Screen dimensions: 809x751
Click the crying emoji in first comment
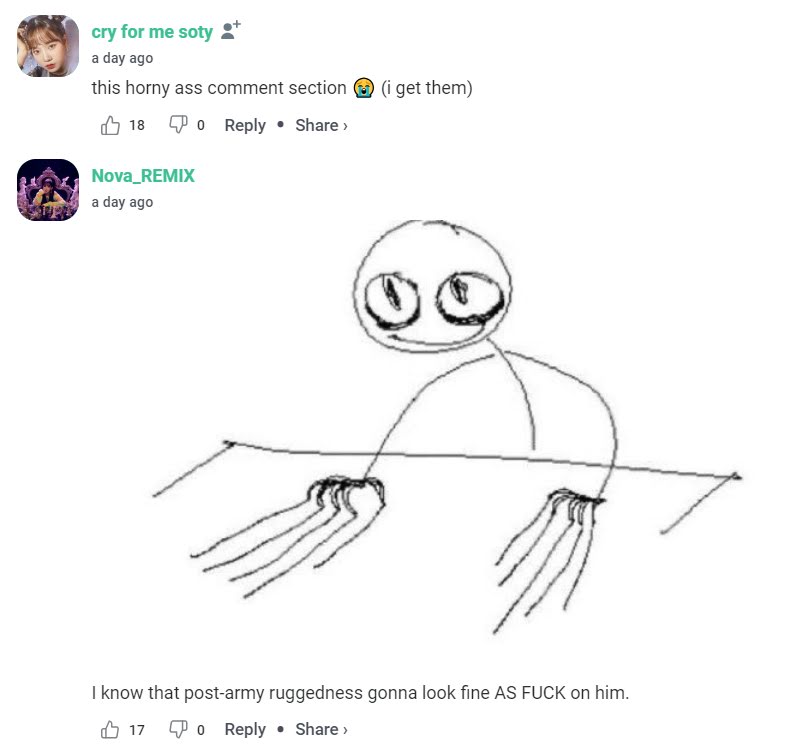pos(364,88)
